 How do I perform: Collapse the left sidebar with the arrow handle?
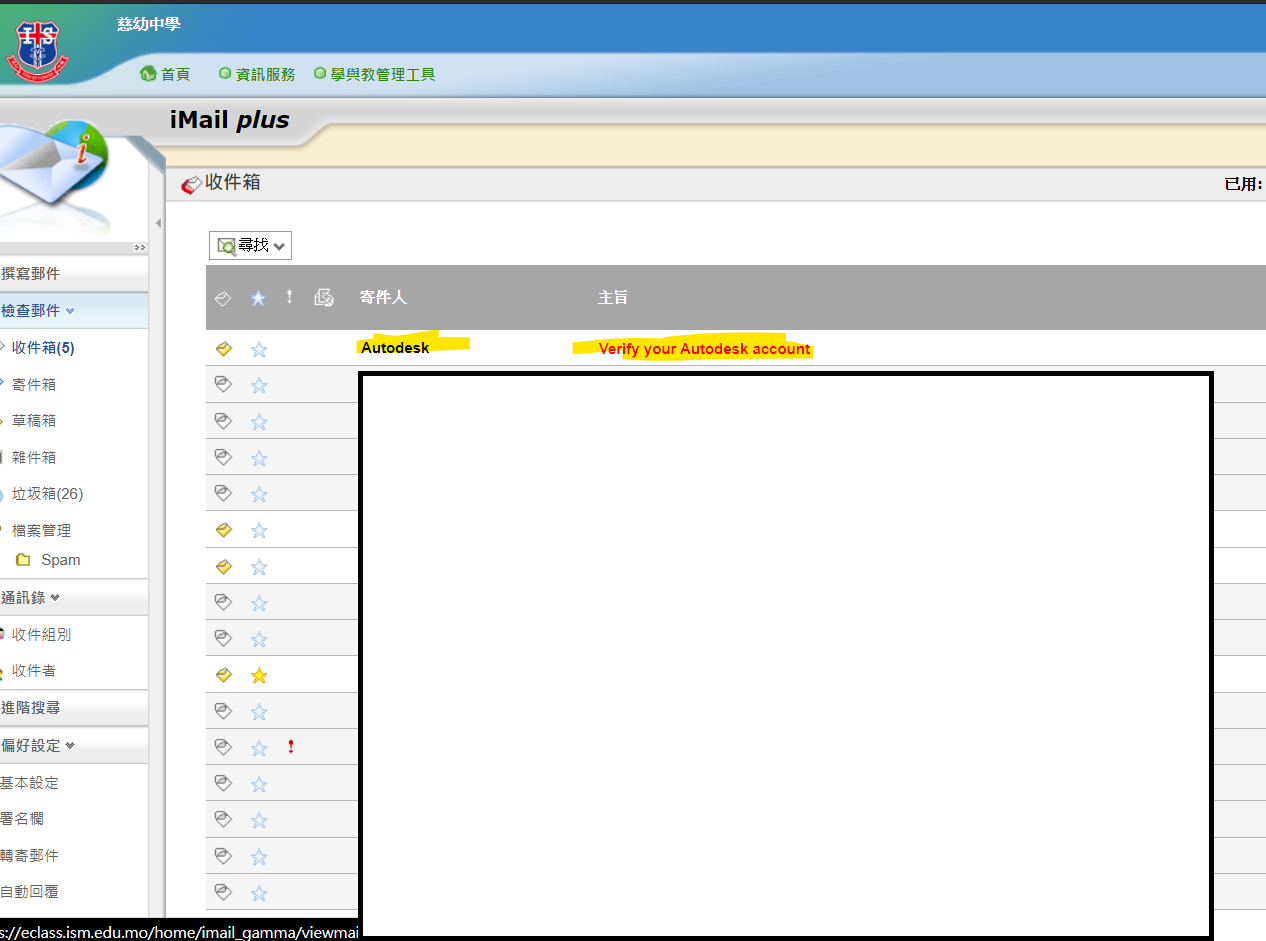tap(157, 223)
